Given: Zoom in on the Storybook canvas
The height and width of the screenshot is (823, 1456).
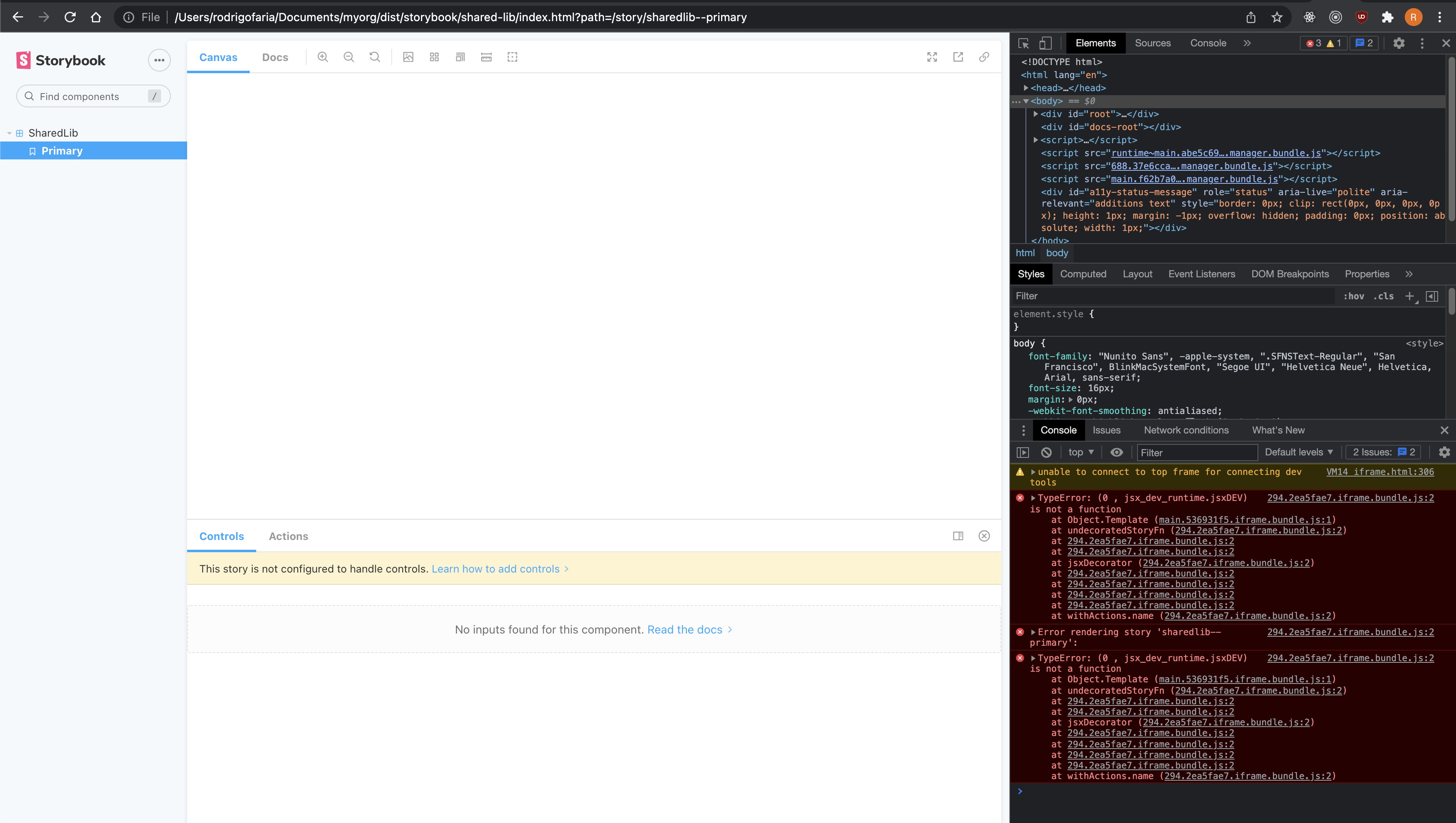Looking at the screenshot, I should pyautogui.click(x=323, y=57).
